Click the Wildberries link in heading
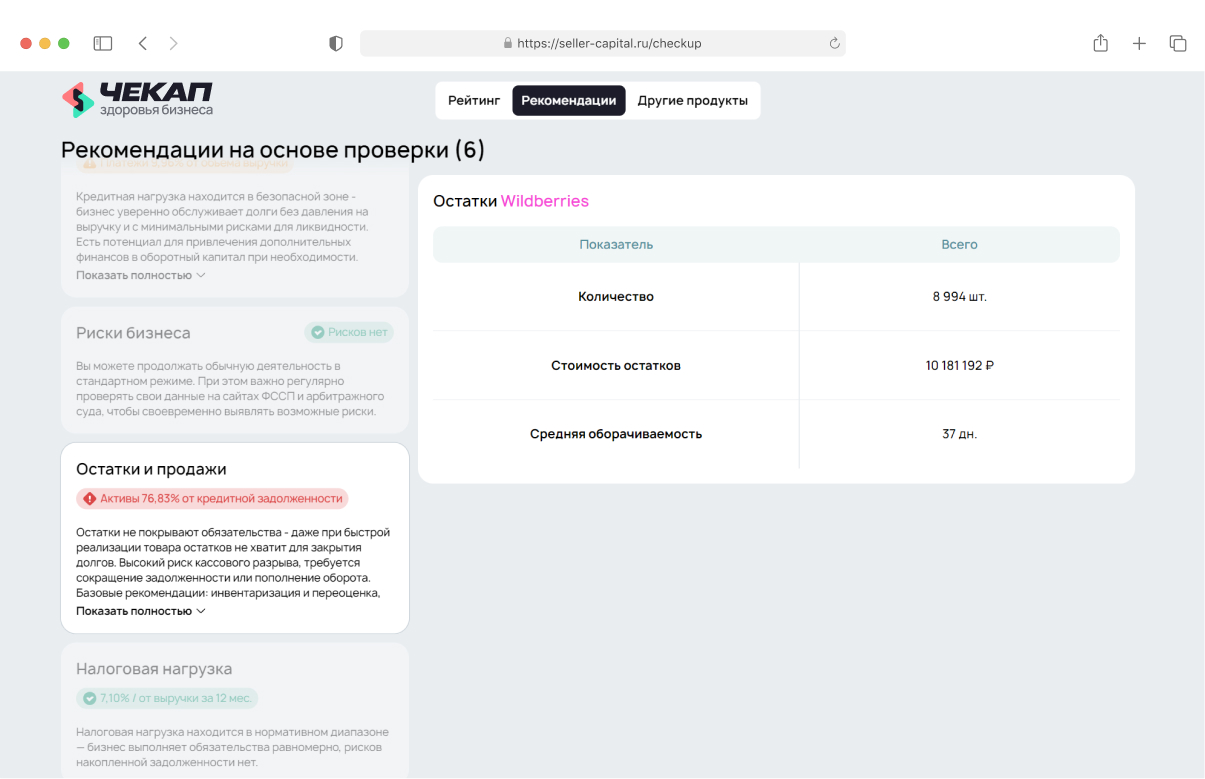The width and height of the screenshot is (1205, 779). [x=545, y=201]
